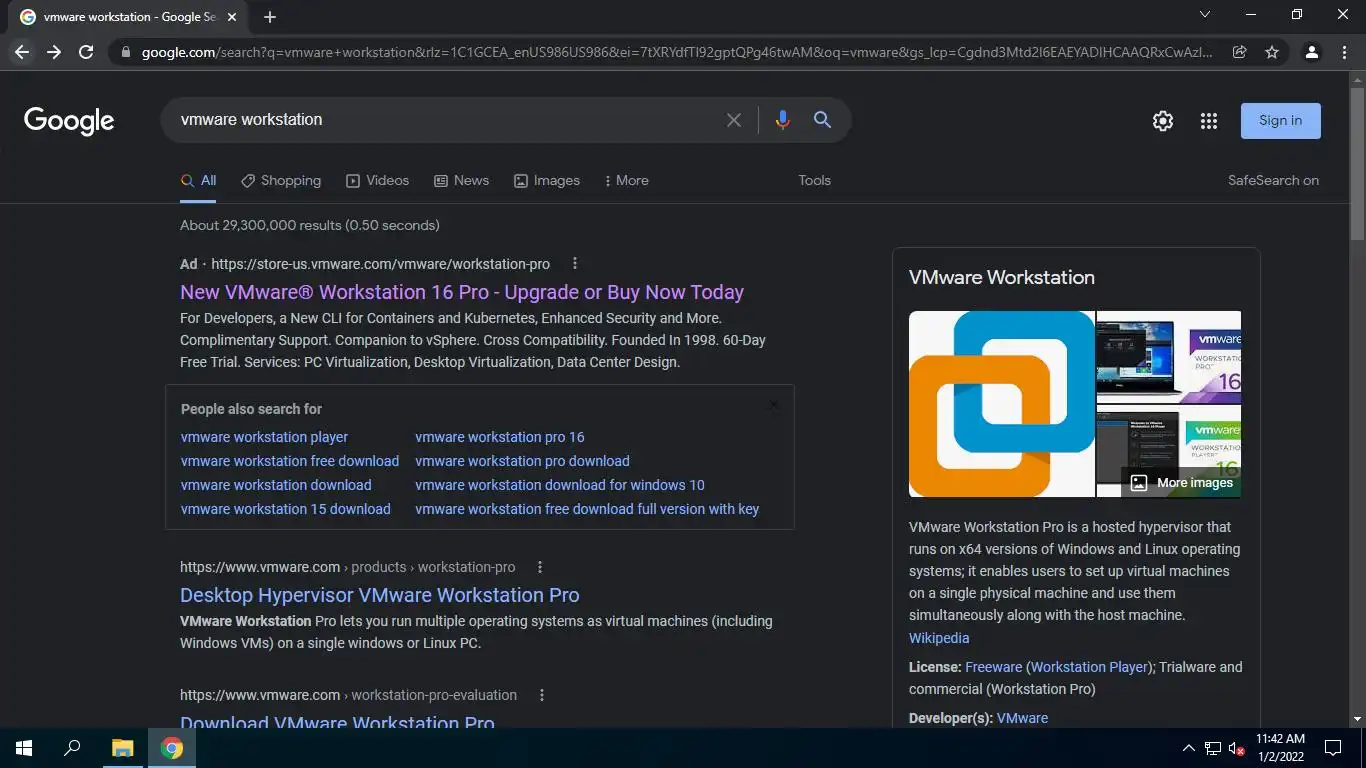Screen dimensions: 1366x768
Task: View site lock icon in address bar
Action: coord(125,52)
